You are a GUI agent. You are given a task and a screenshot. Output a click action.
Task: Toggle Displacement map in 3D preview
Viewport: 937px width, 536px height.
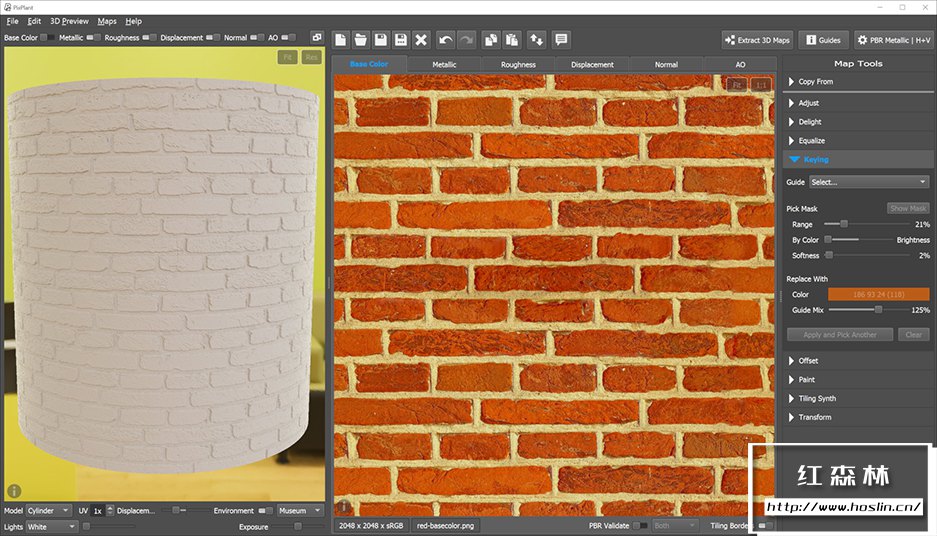[x=213, y=38]
